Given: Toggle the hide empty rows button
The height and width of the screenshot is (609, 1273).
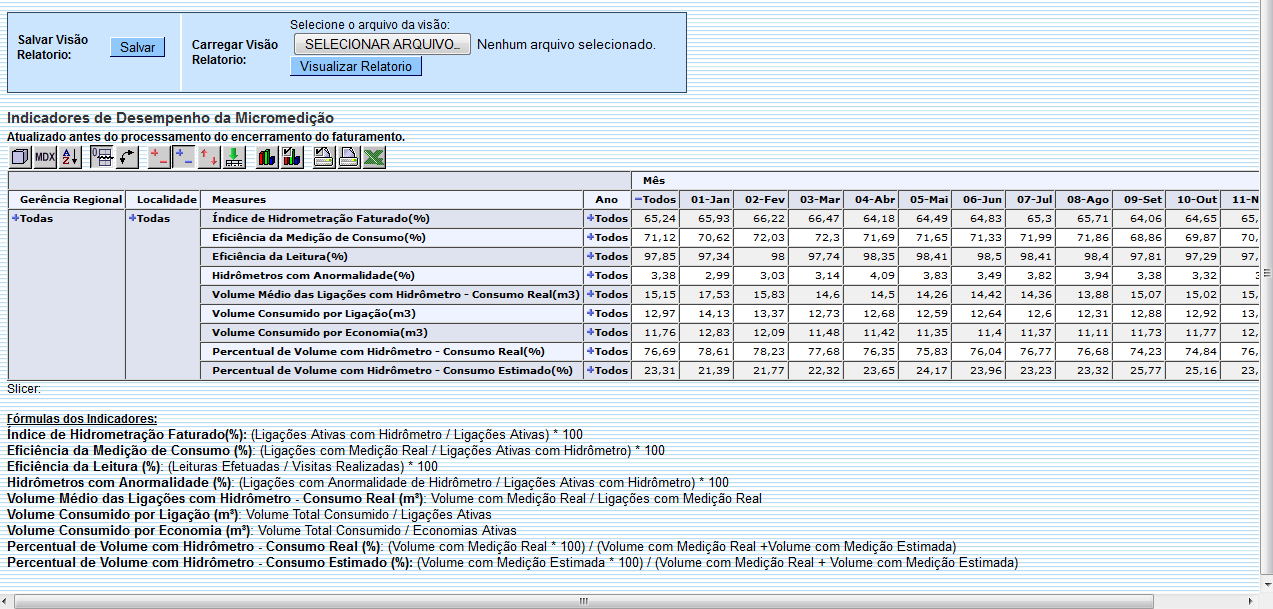Looking at the screenshot, I should (x=102, y=157).
